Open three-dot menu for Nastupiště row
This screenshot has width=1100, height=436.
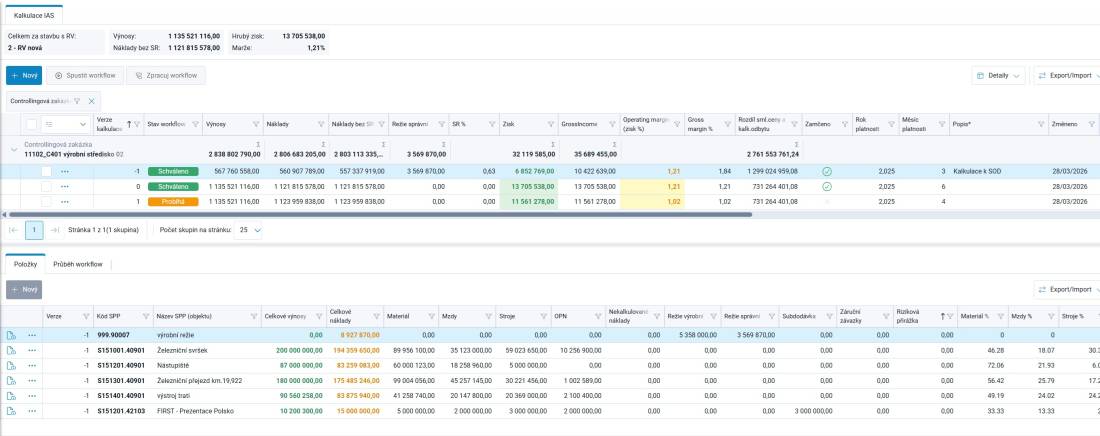coord(32,365)
